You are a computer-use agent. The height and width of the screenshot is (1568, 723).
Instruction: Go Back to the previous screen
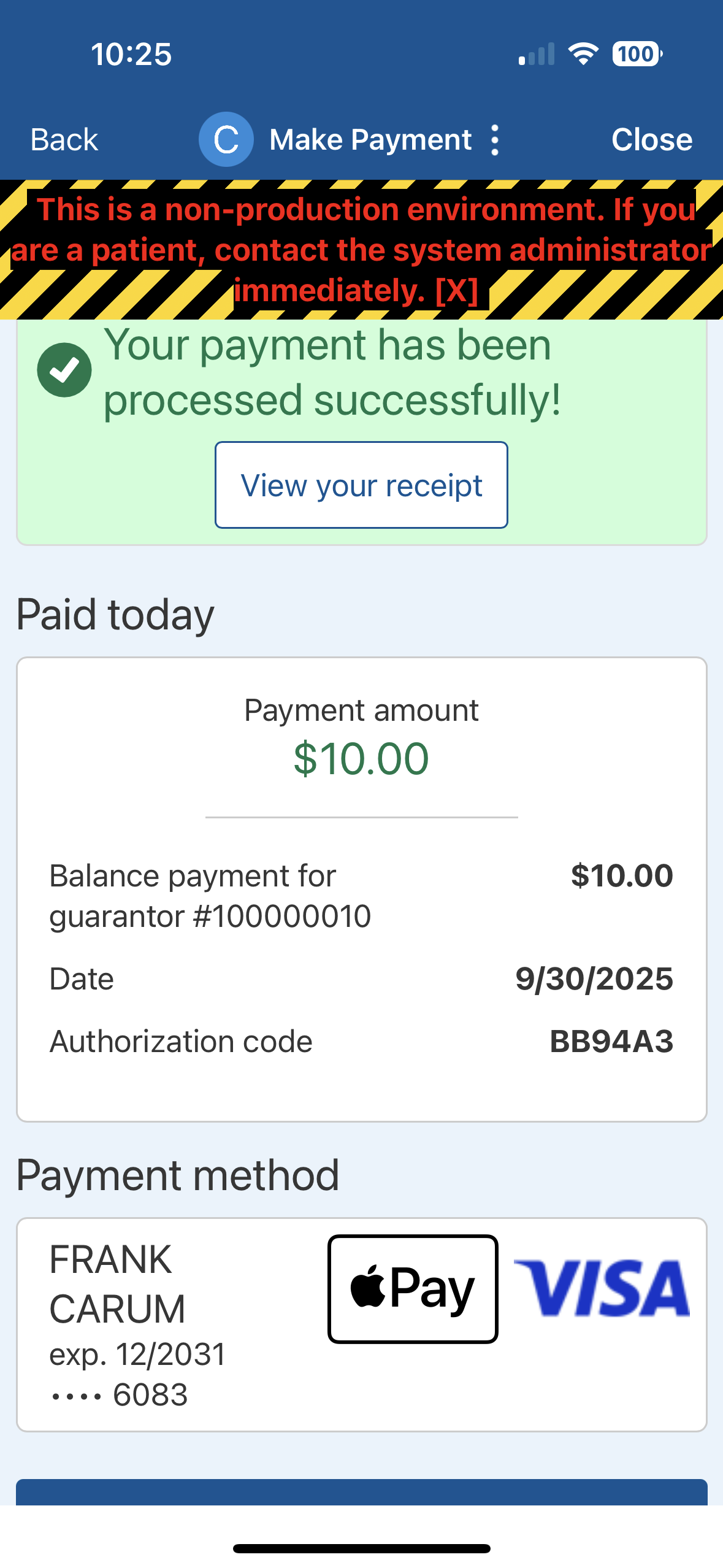pos(64,140)
